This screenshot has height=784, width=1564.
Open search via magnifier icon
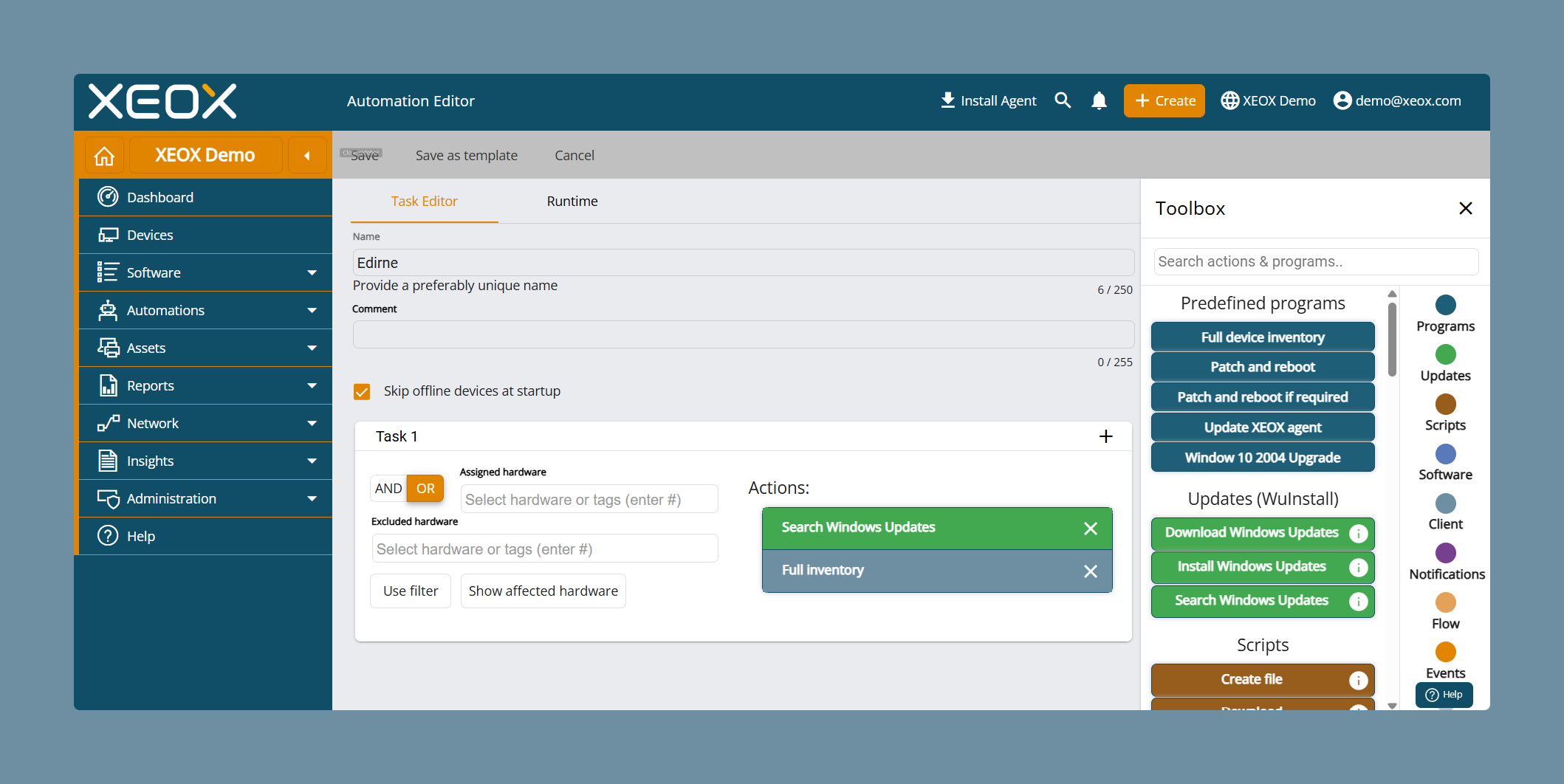(1063, 100)
